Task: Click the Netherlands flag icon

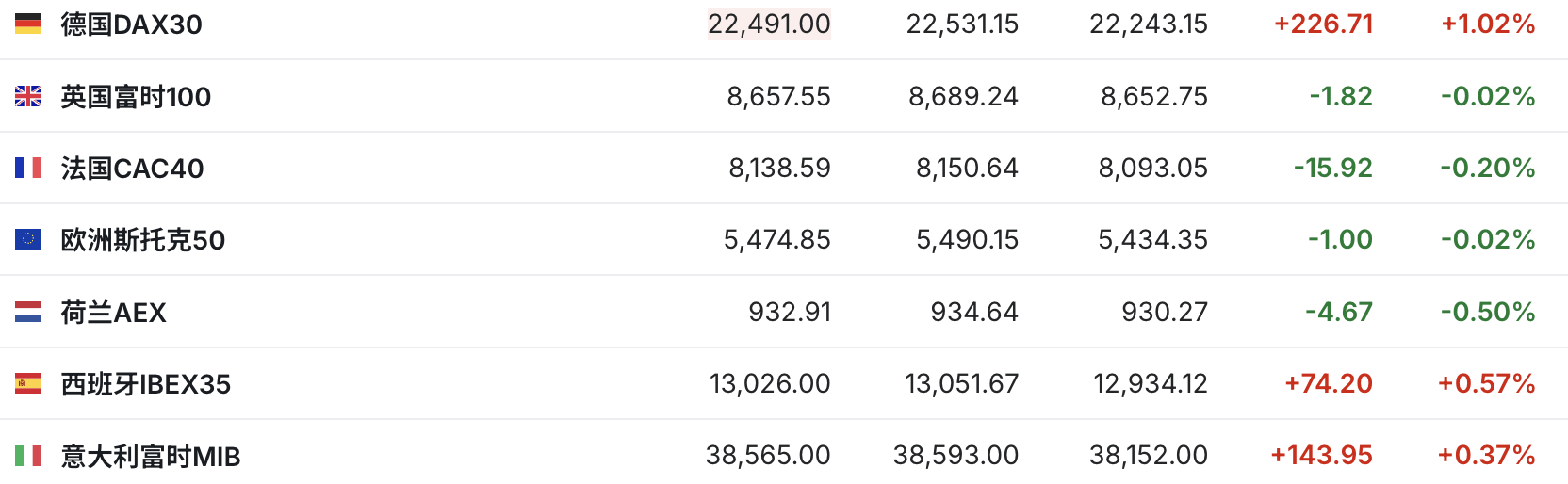Action: point(28,312)
